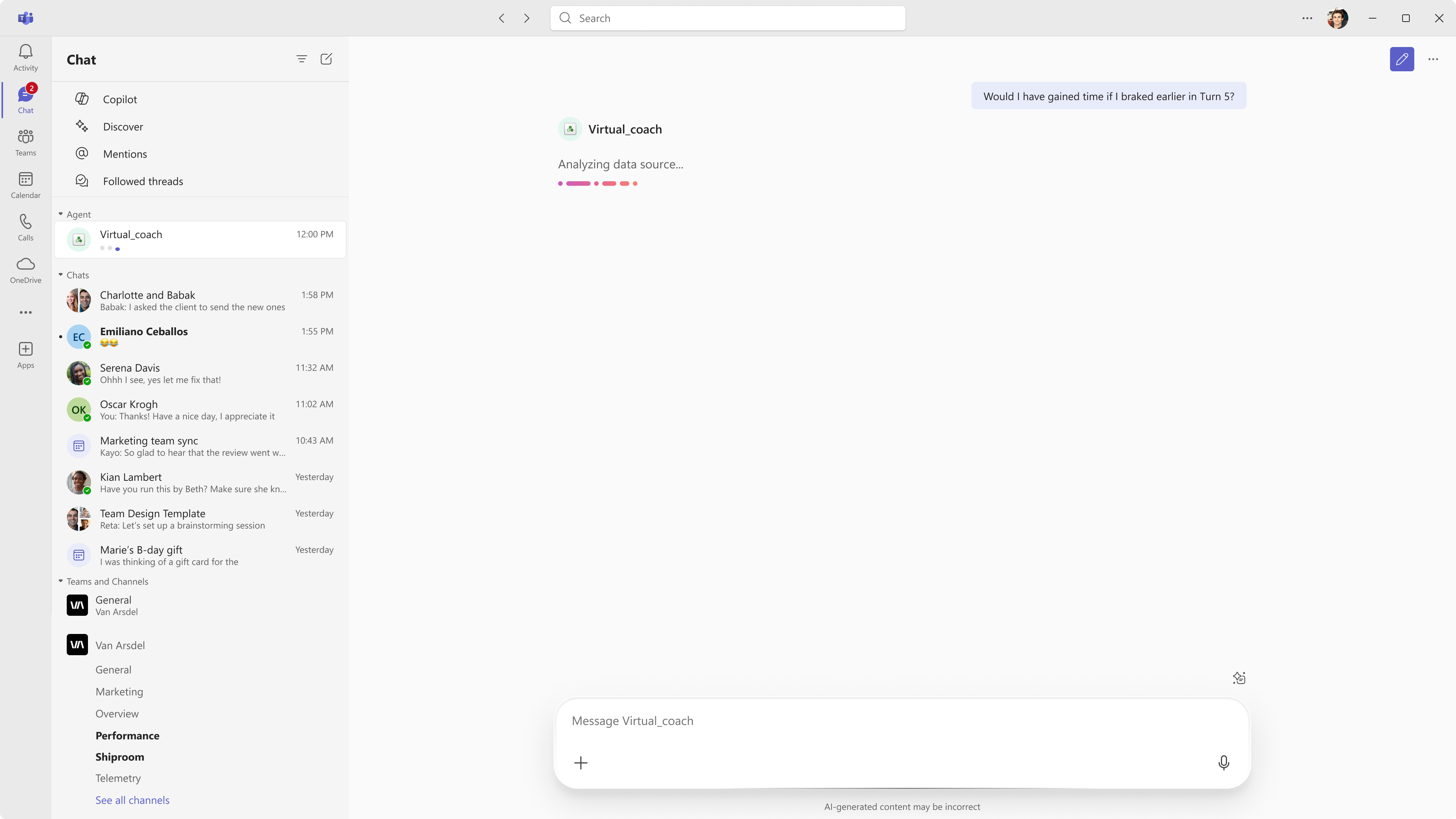Start a new chat with compose icon

(x=326, y=60)
